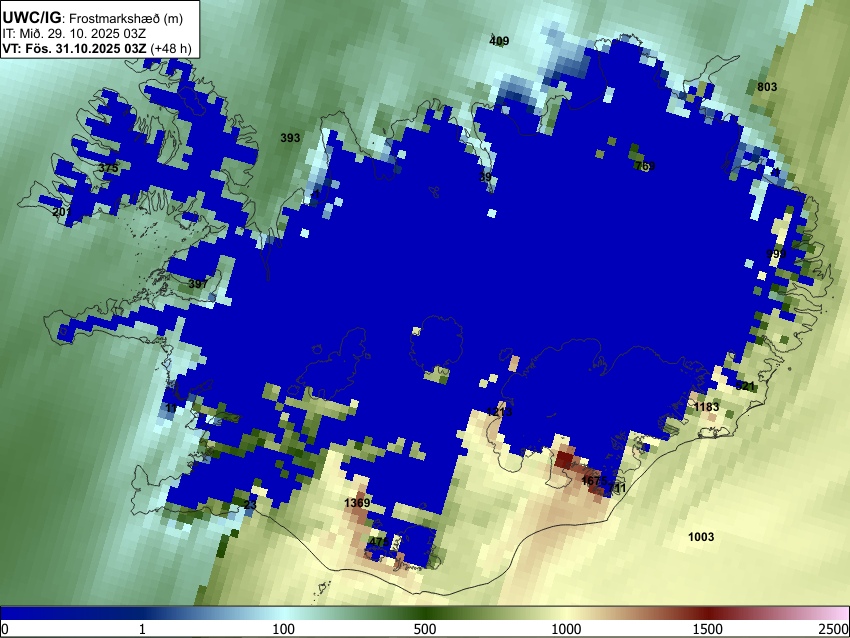The height and width of the screenshot is (638, 850).
Task: Click the 1369 value on the map
Action: pyautogui.click(x=357, y=502)
